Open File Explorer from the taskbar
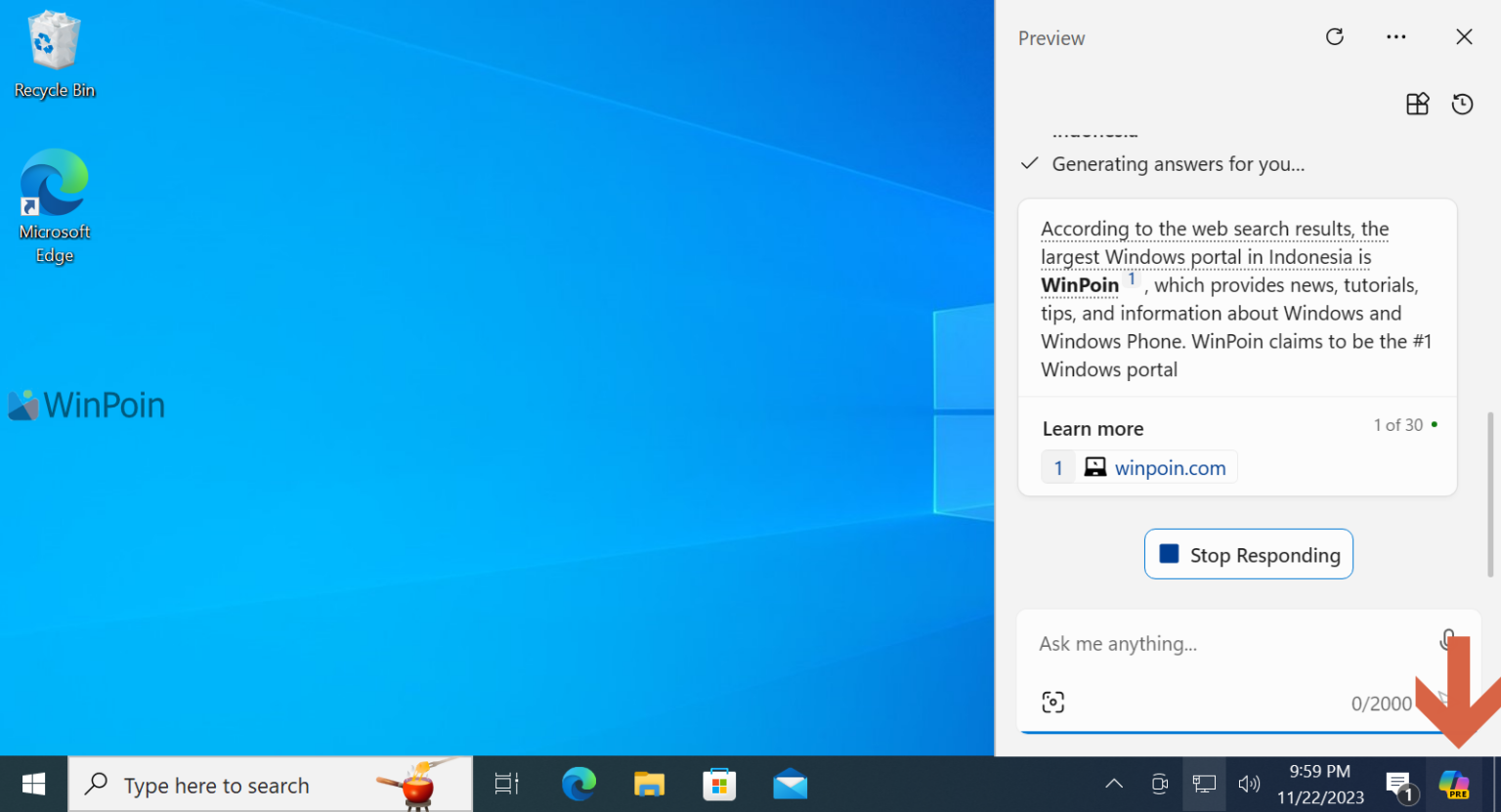 pos(649,784)
